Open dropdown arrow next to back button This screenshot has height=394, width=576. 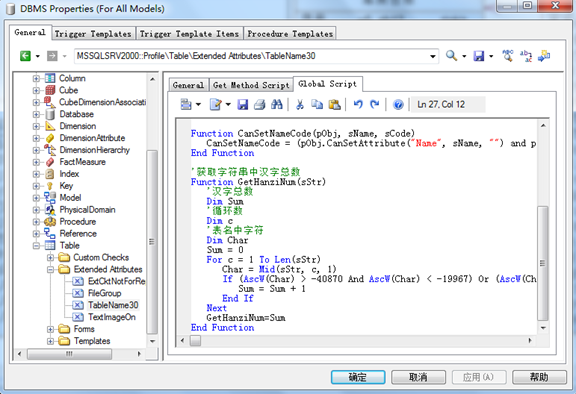[37, 57]
